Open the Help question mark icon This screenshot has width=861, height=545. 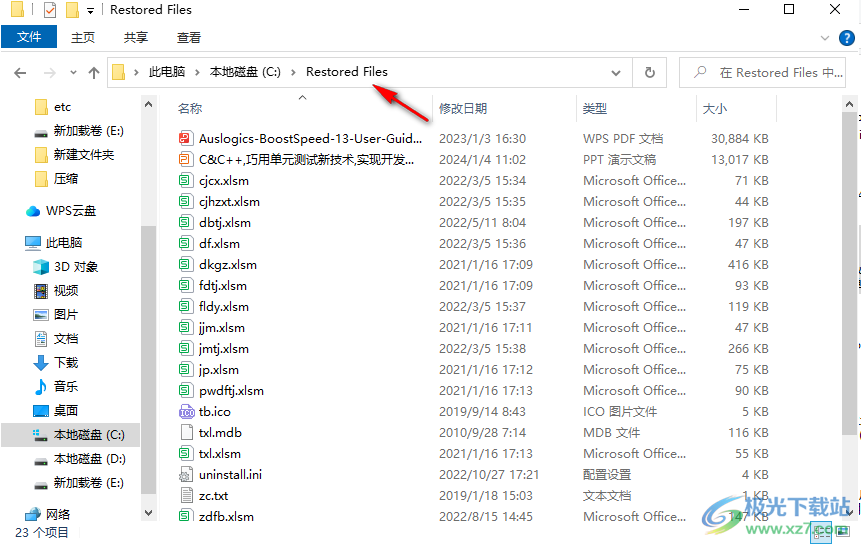tap(844, 37)
